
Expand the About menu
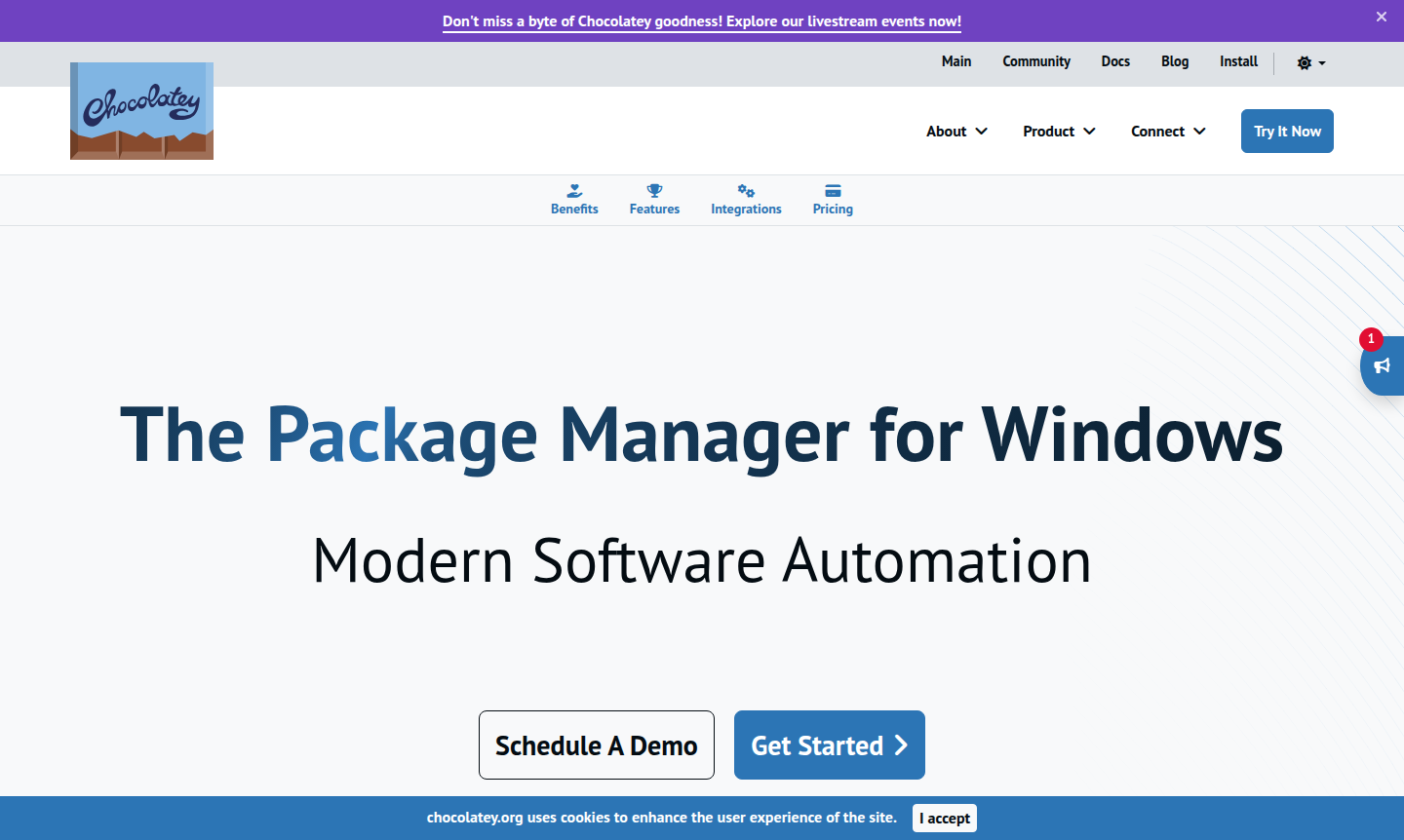956,132
